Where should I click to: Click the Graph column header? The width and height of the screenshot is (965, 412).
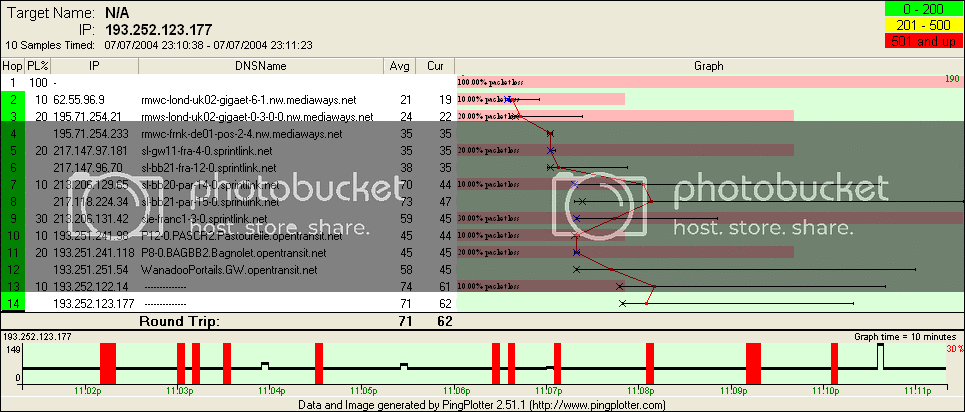(x=709, y=66)
